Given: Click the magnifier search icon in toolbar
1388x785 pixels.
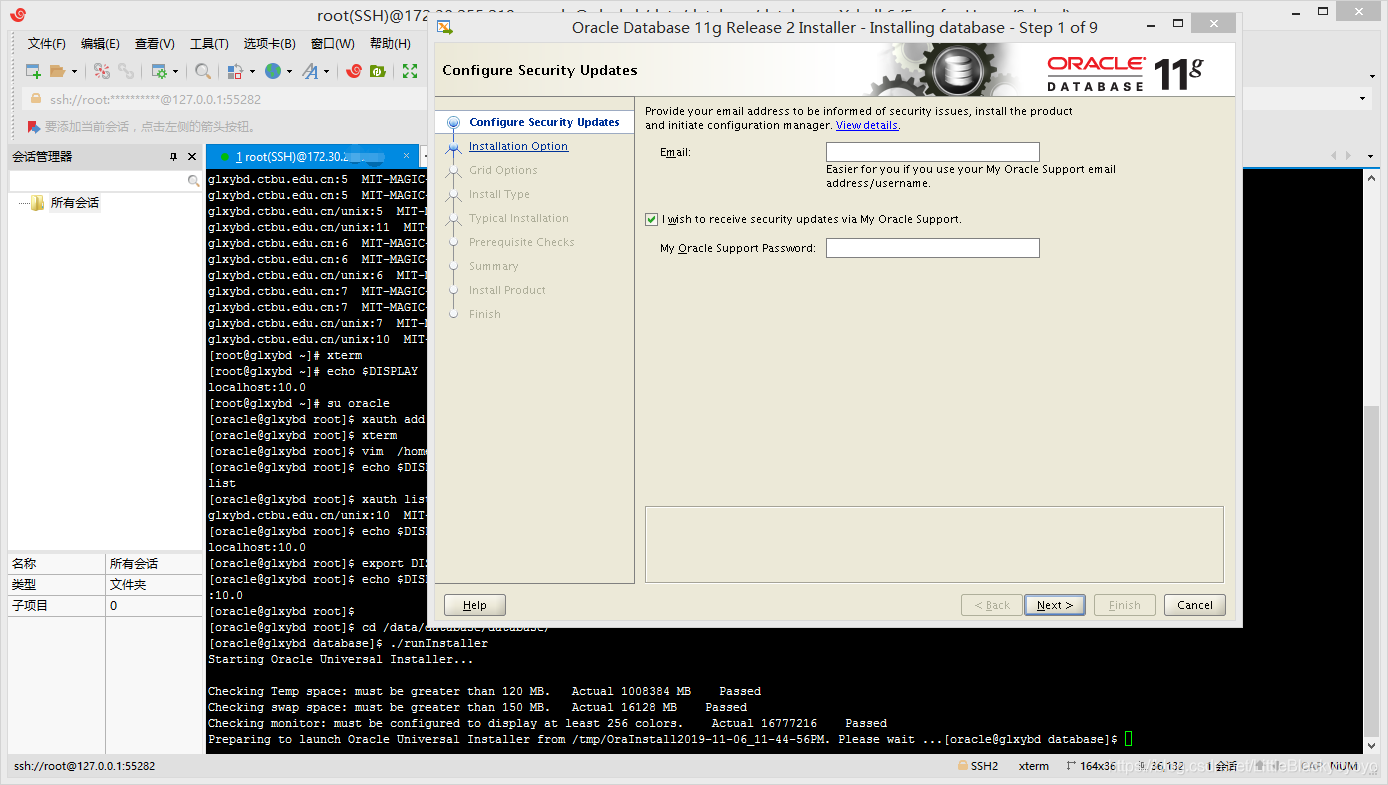Looking at the screenshot, I should click(203, 71).
